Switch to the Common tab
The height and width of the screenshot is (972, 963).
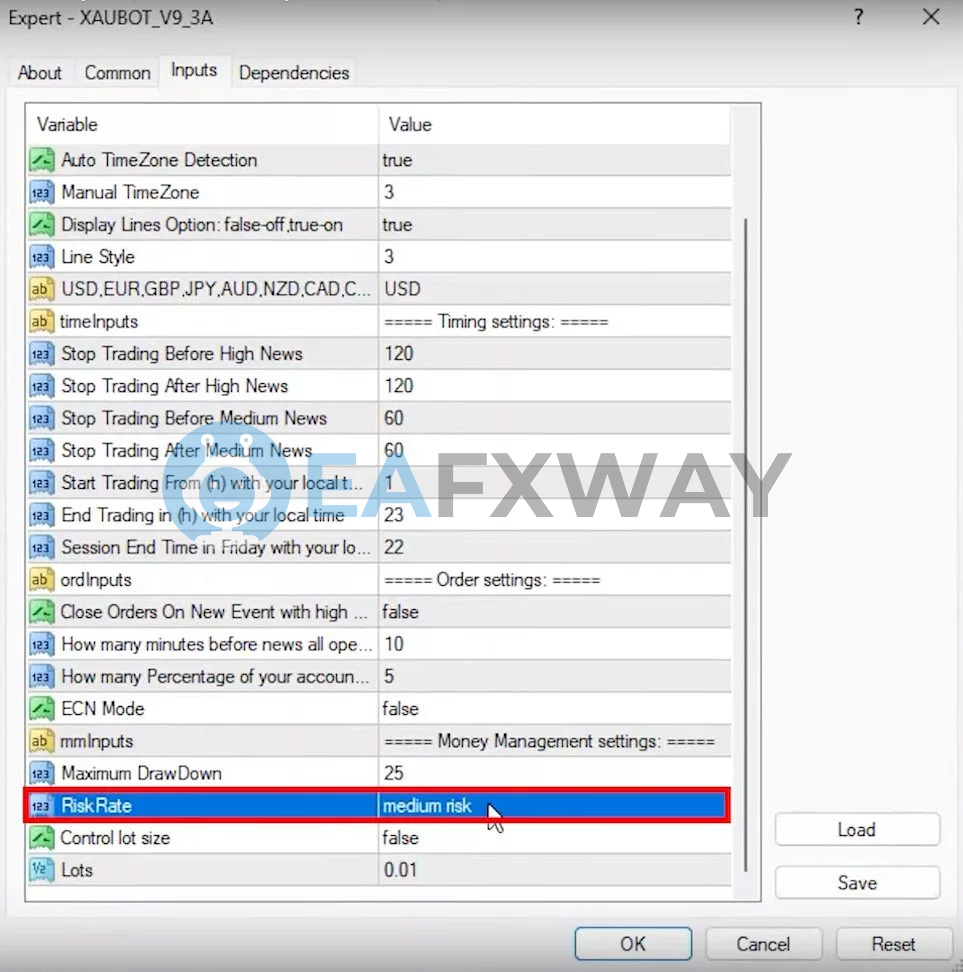click(117, 73)
